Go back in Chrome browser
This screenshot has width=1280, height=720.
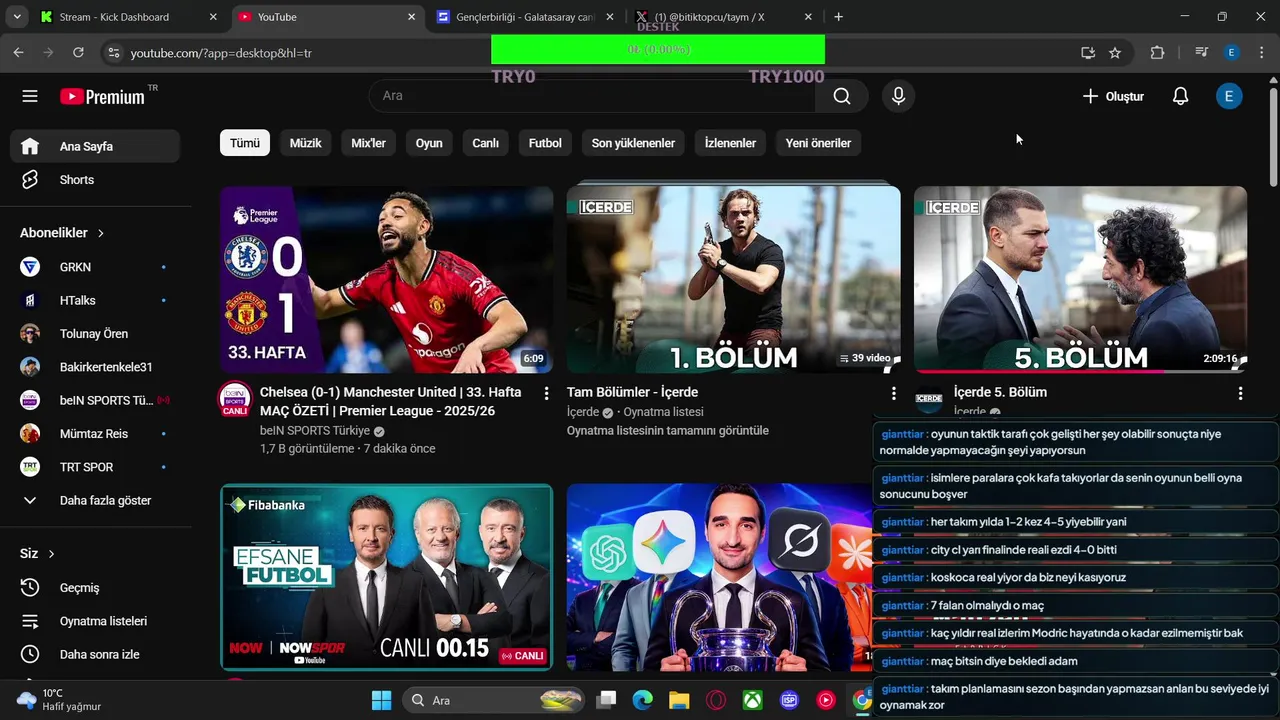click(19, 52)
